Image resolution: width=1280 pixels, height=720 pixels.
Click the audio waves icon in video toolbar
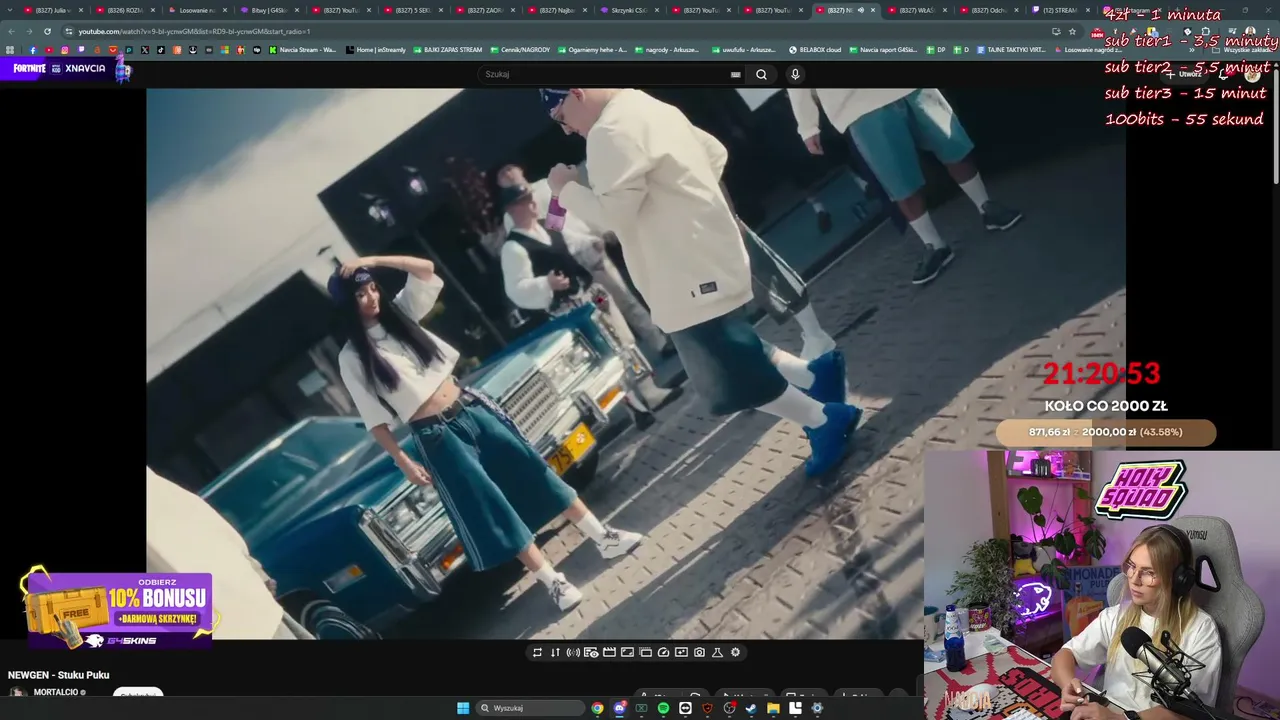573,652
